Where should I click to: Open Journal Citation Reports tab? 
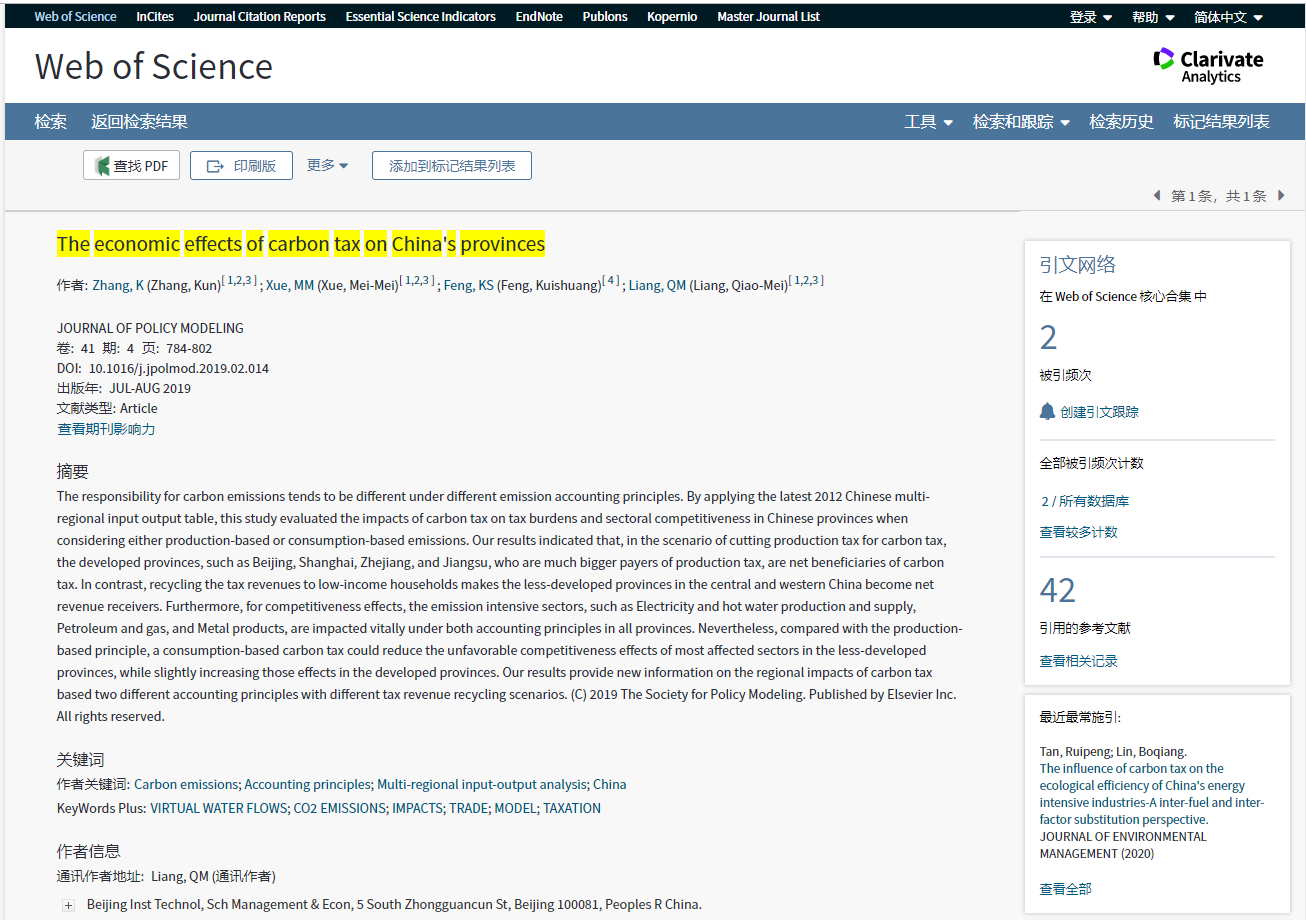click(259, 16)
